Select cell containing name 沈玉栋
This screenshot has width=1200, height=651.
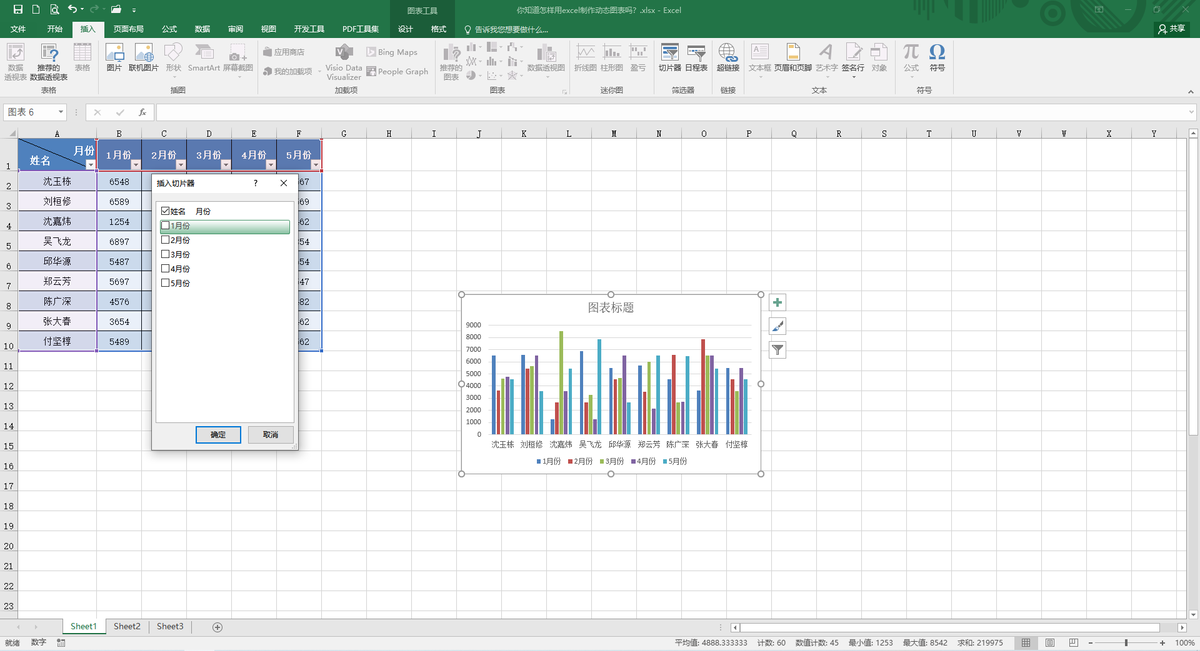[x=57, y=182]
